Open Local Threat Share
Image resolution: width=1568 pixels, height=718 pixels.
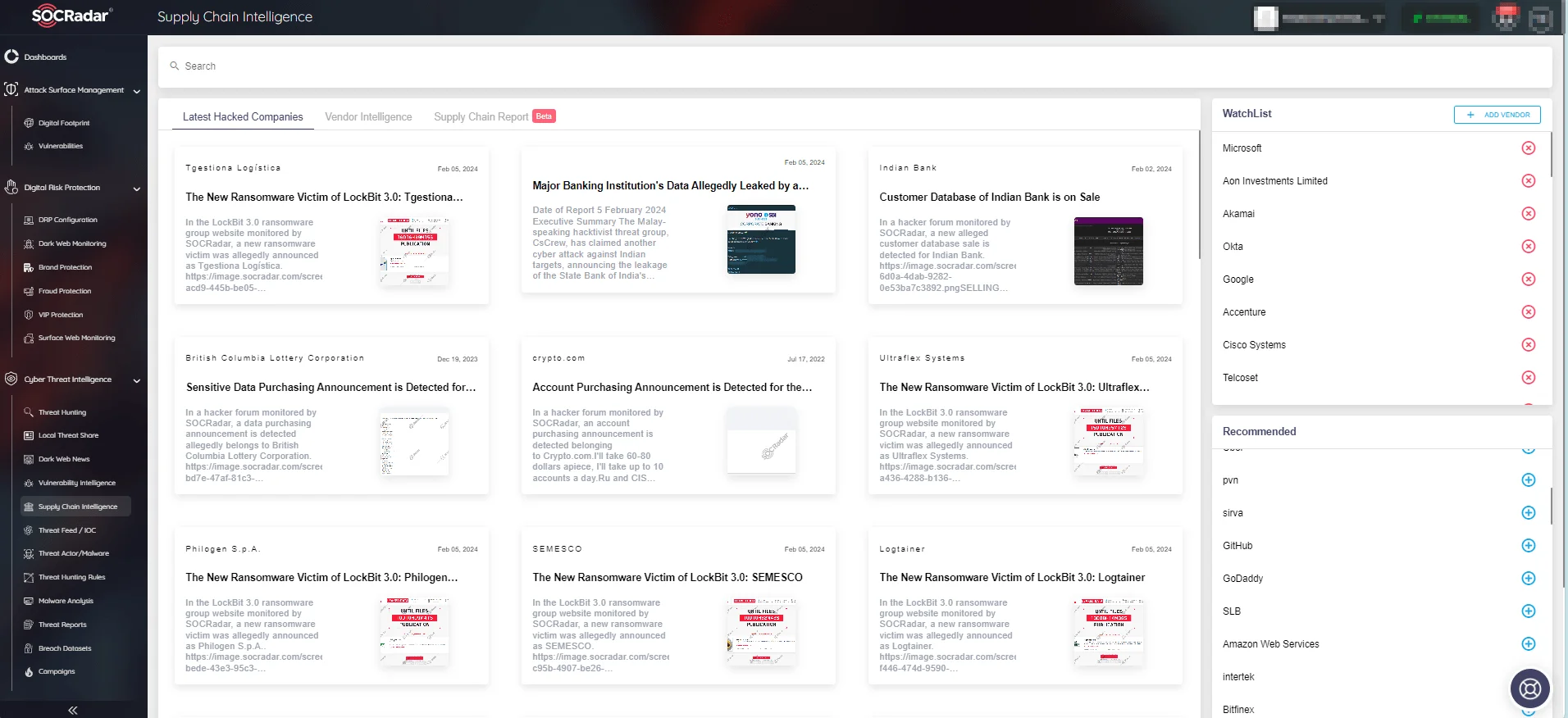[68, 435]
